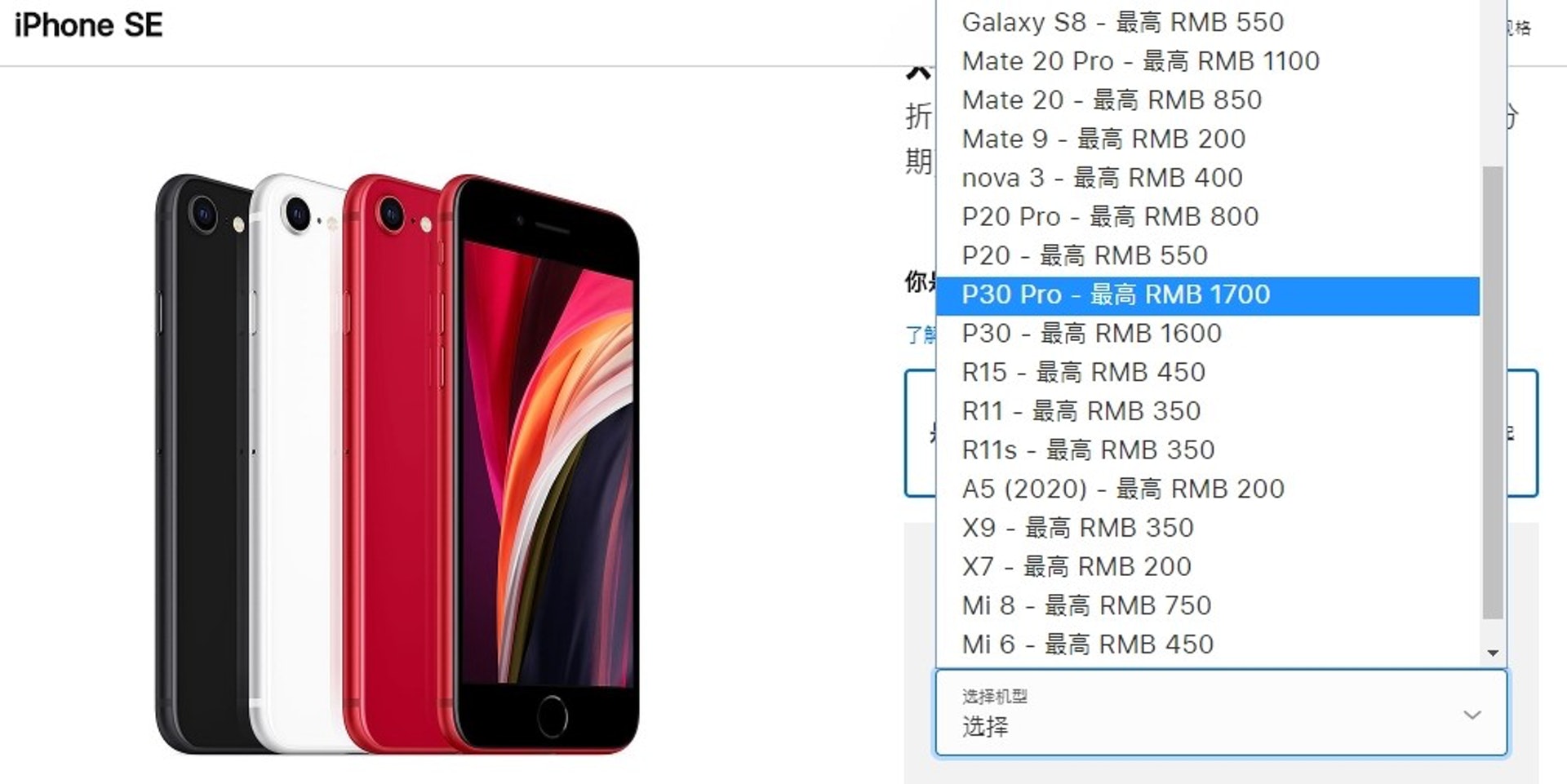
Task: Pick Mi 8 trade-in model
Action: 1208,606
